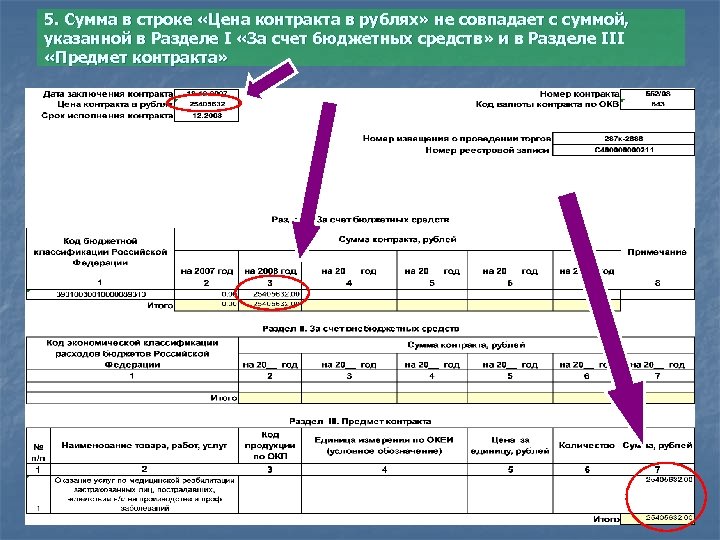720x540 pixels.
Task: Click the "Номер реестровой записи" label
Action: point(487,150)
